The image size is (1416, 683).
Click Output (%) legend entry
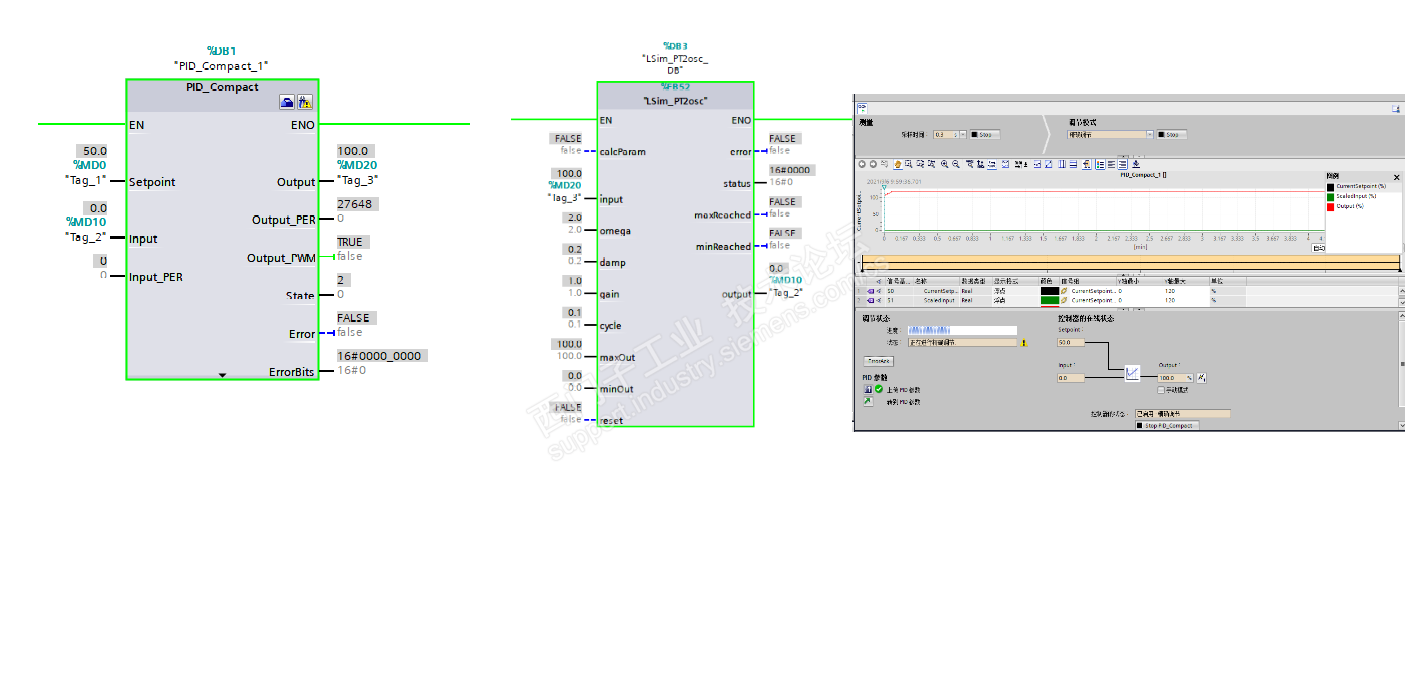coord(1351,206)
